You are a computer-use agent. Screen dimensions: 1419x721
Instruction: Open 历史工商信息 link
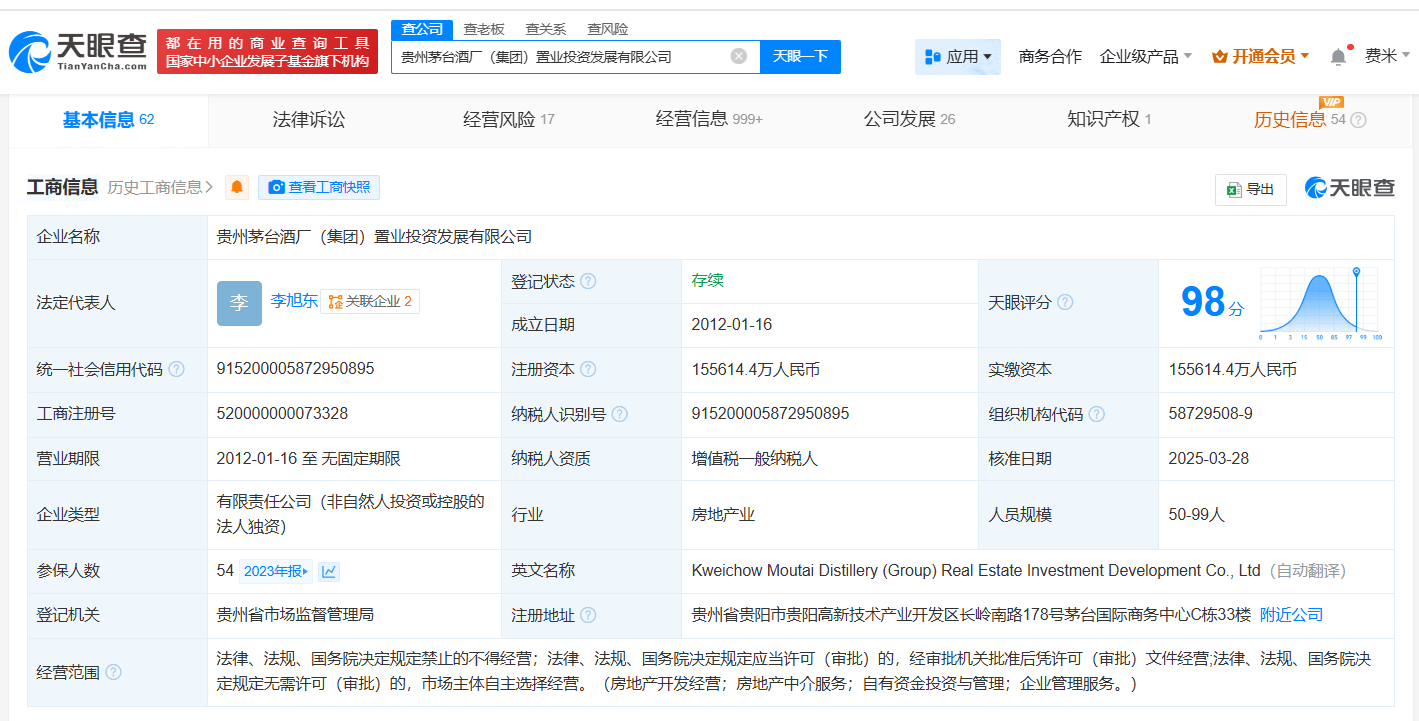click(161, 187)
